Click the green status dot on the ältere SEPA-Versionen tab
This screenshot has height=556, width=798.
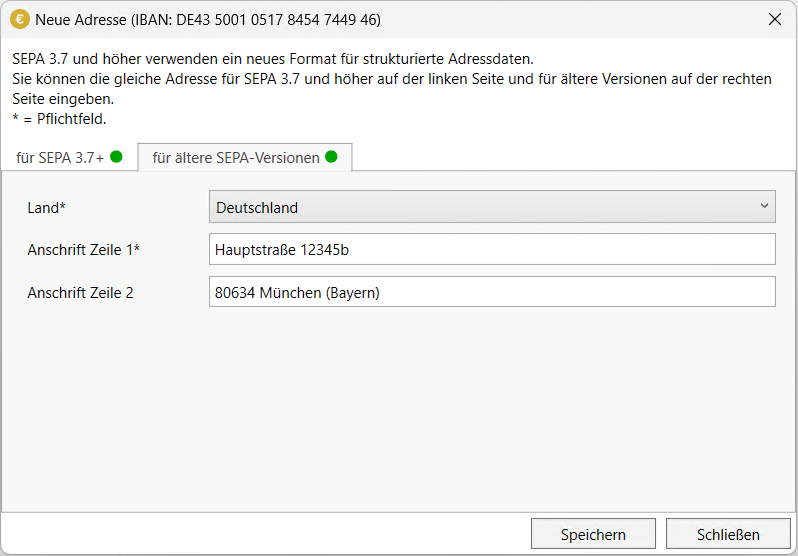click(x=331, y=157)
